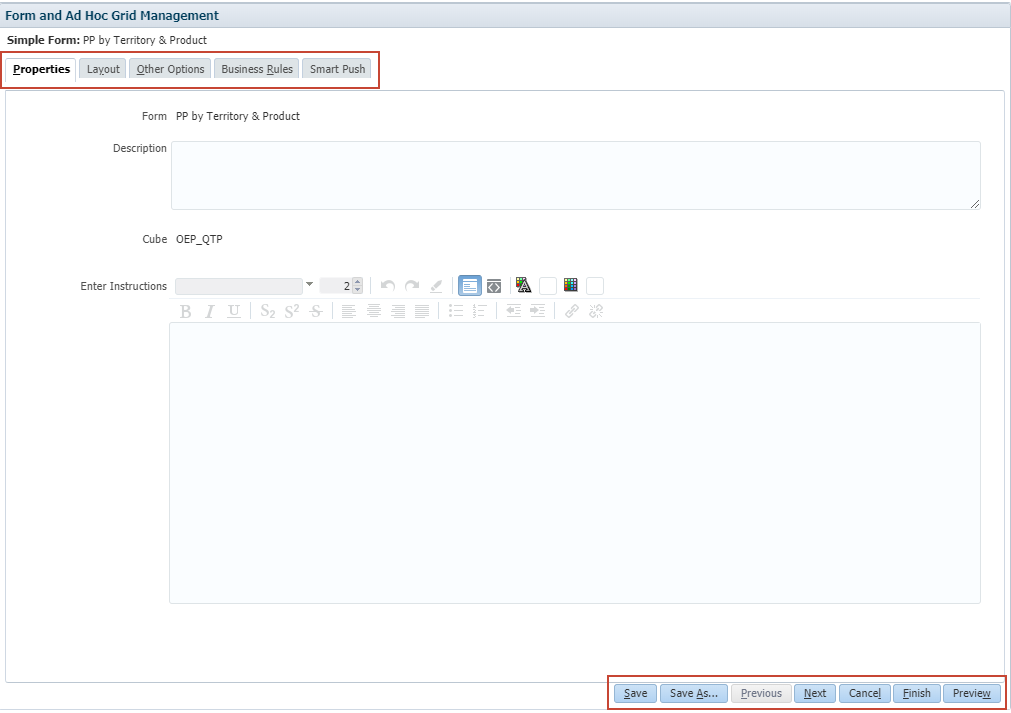Click the Finish button
Viewport: 1011px width, 713px height.
point(917,693)
